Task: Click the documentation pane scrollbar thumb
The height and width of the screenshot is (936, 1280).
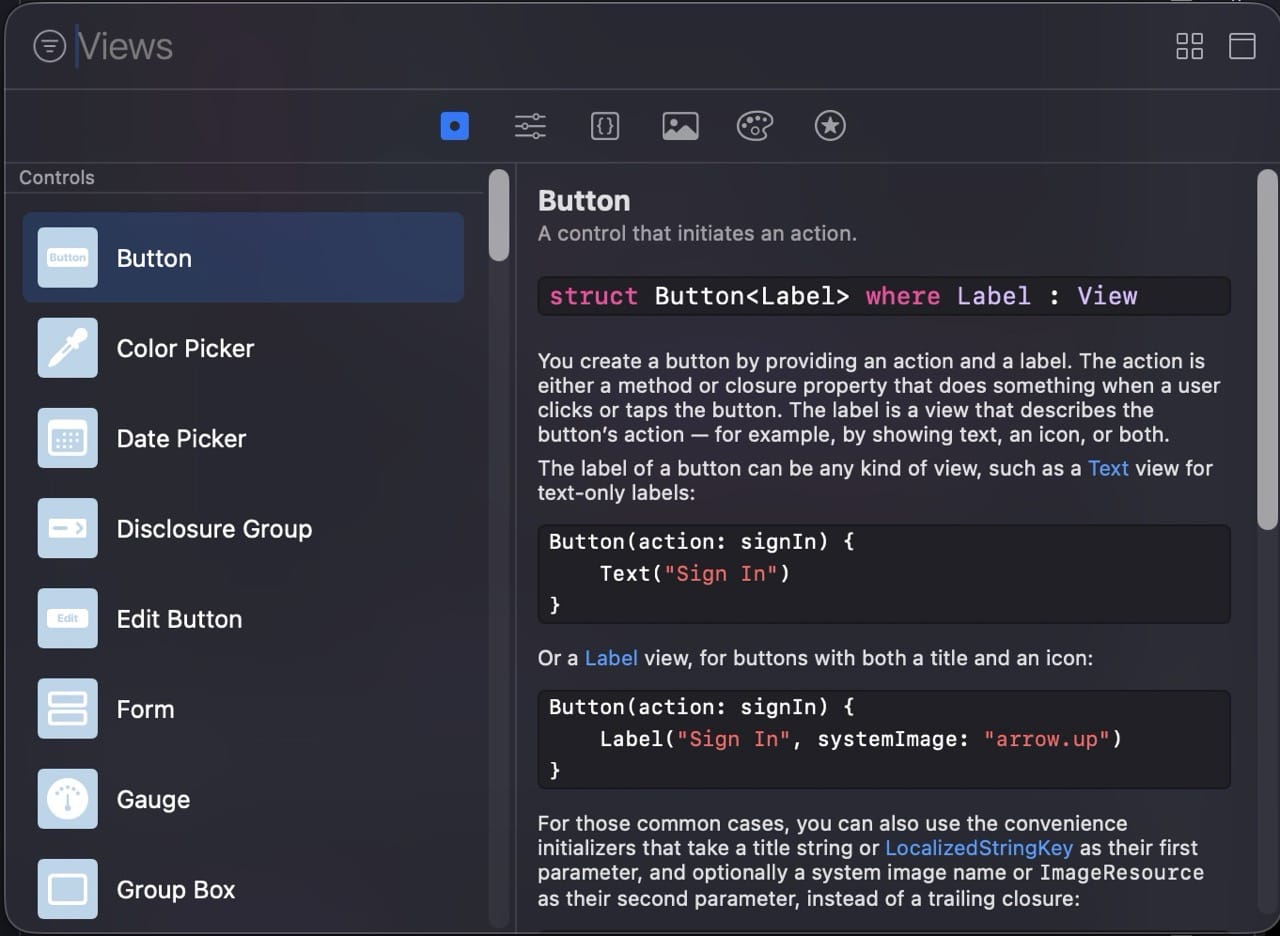Action: point(1266,350)
